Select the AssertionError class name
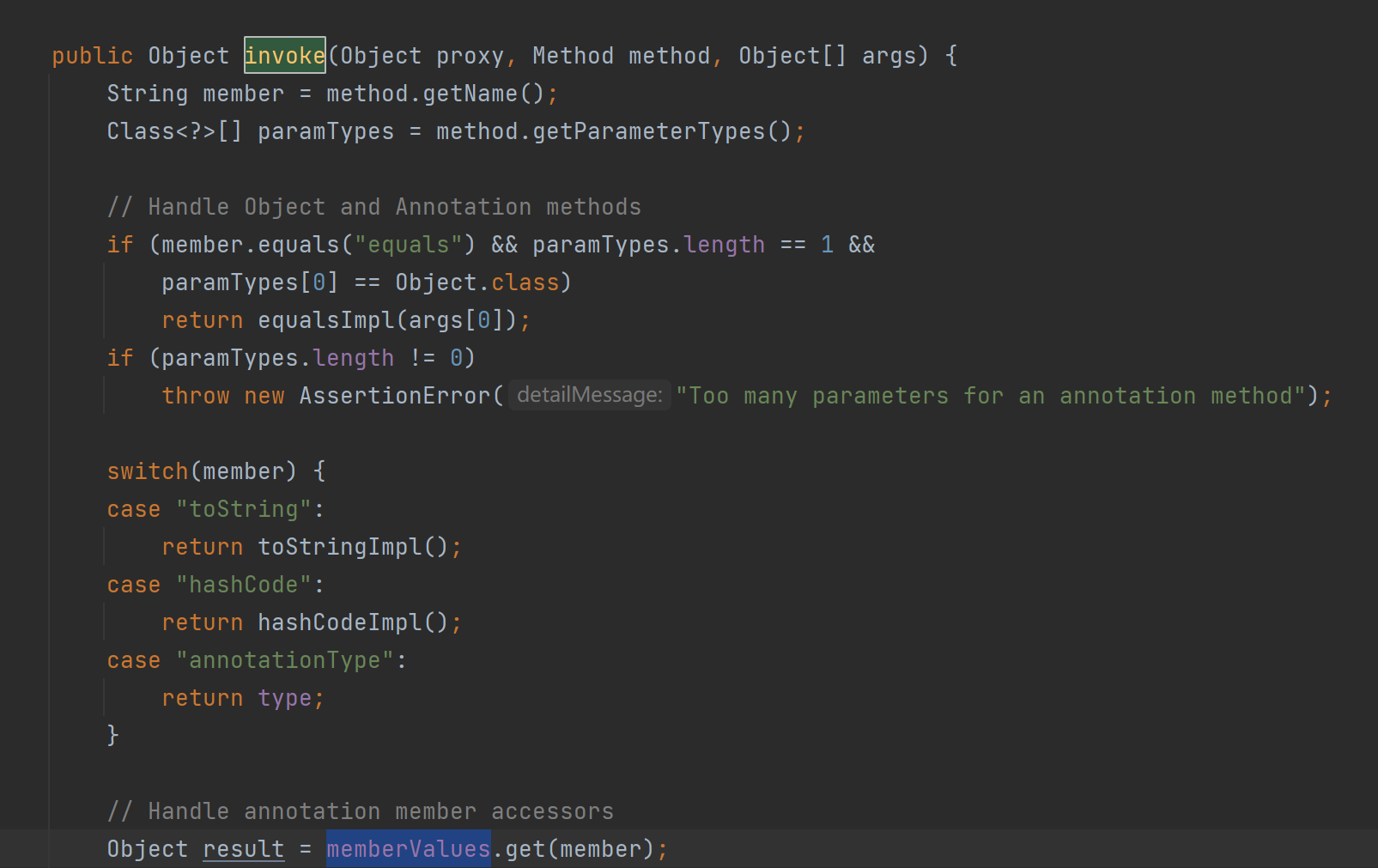Image resolution: width=1378 pixels, height=868 pixels. 395,396
